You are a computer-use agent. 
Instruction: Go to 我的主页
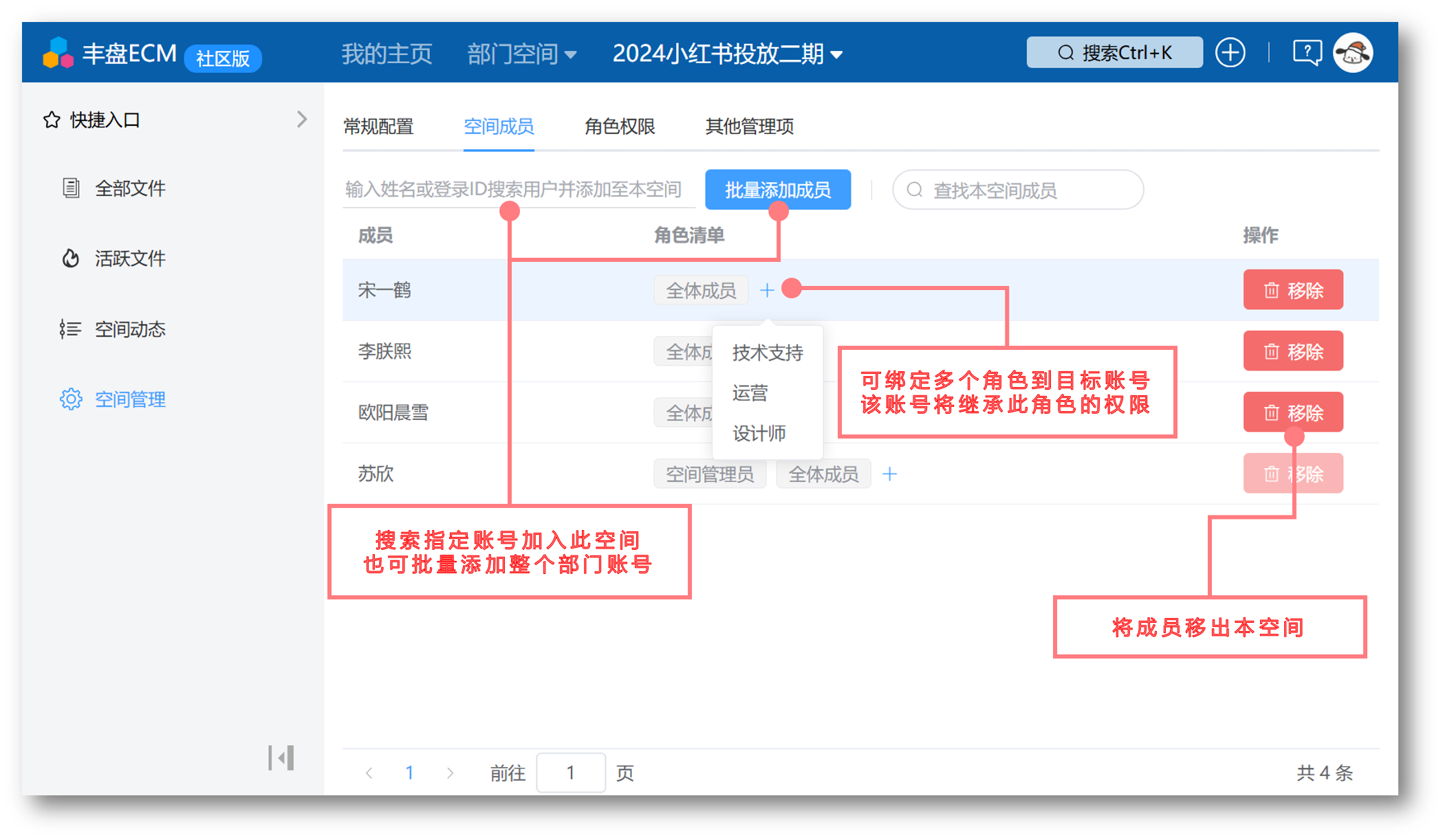pyautogui.click(x=387, y=54)
